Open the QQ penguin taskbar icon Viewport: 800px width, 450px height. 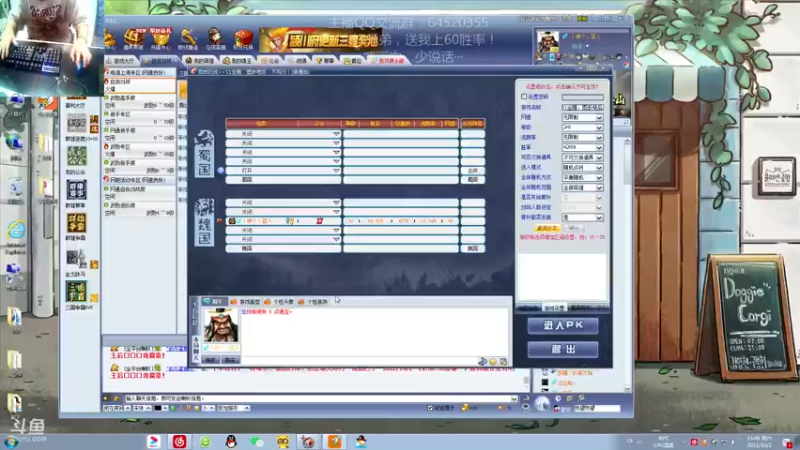pyautogui.click(x=231, y=441)
